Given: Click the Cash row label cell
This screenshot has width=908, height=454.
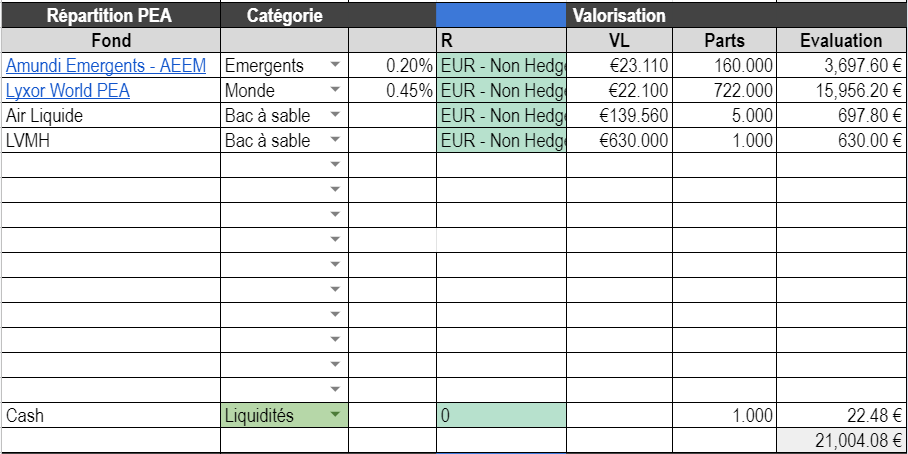Looking at the screenshot, I should click(110, 415).
